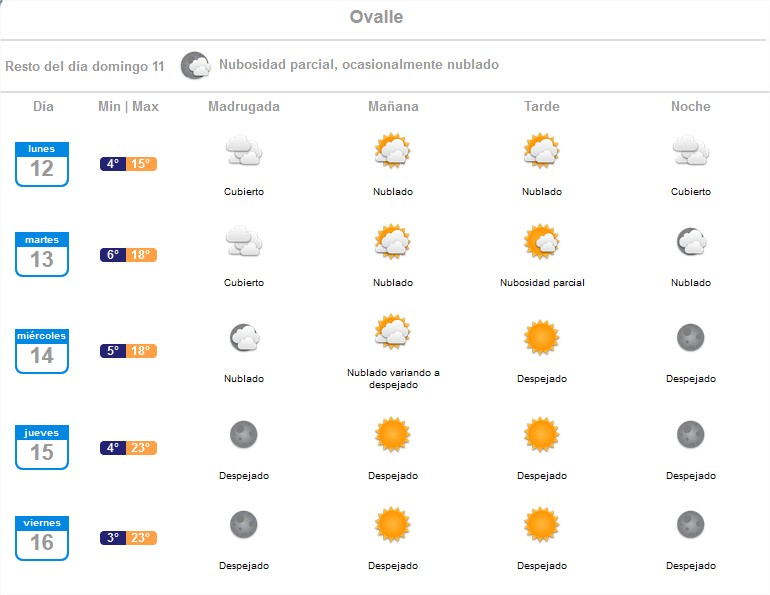Select the lunes 12 calendar date box

tap(42, 164)
